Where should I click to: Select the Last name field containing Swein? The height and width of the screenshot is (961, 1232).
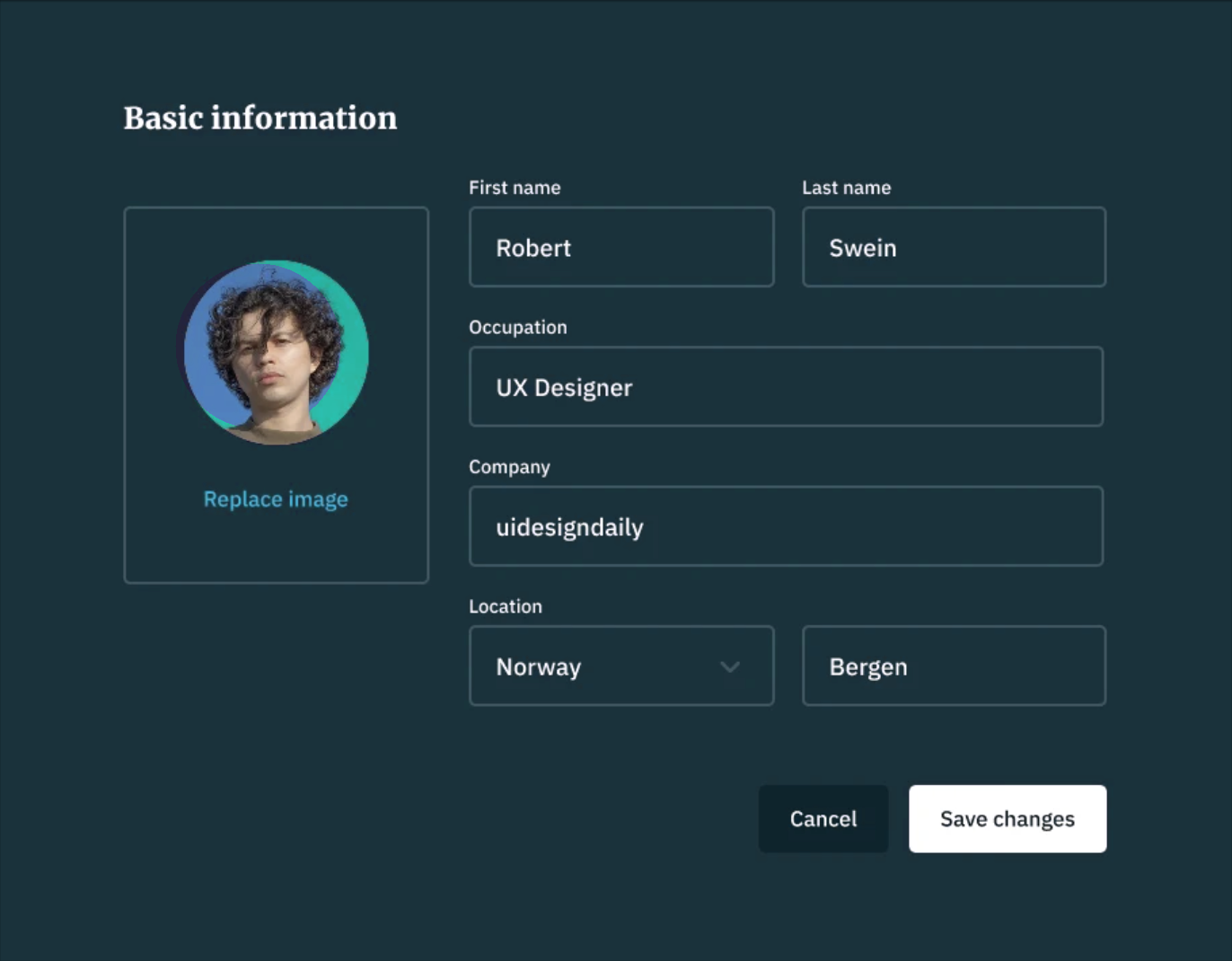[x=954, y=248]
